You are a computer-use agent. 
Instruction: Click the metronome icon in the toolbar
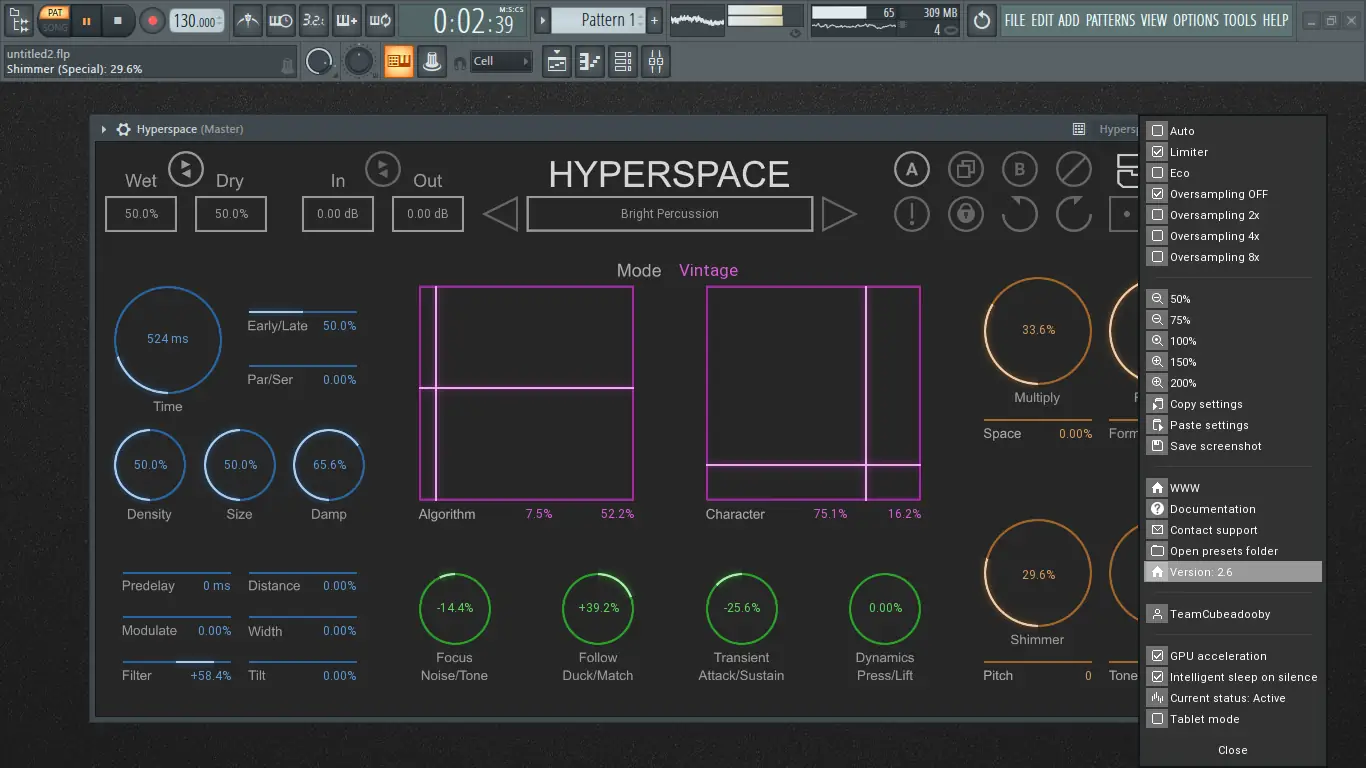[247, 20]
